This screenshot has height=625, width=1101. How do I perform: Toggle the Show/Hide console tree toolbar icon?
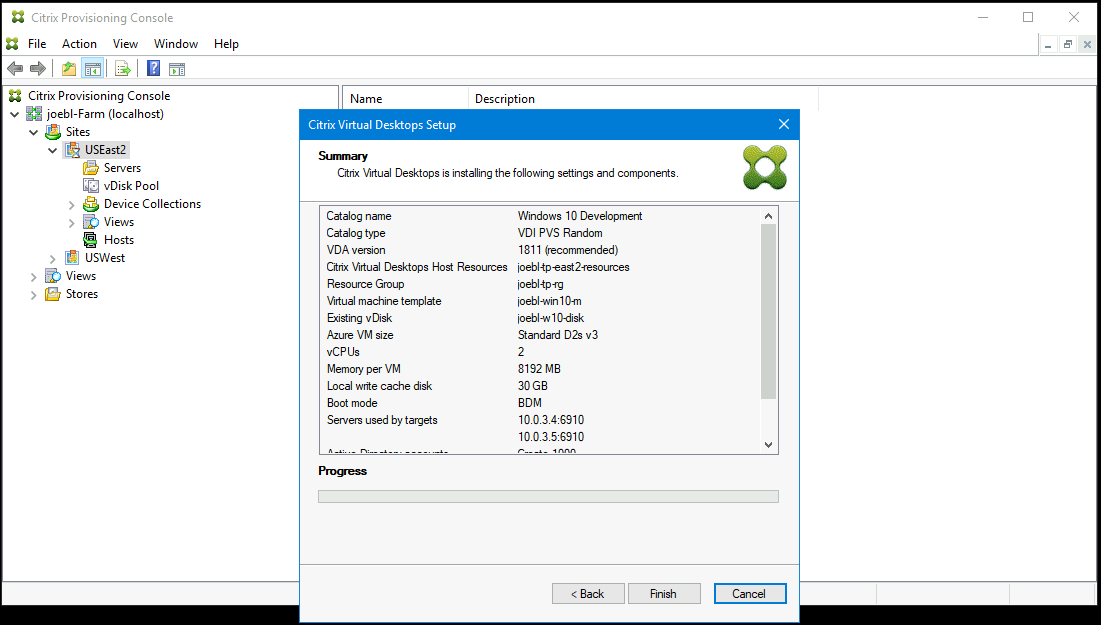tap(92, 68)
